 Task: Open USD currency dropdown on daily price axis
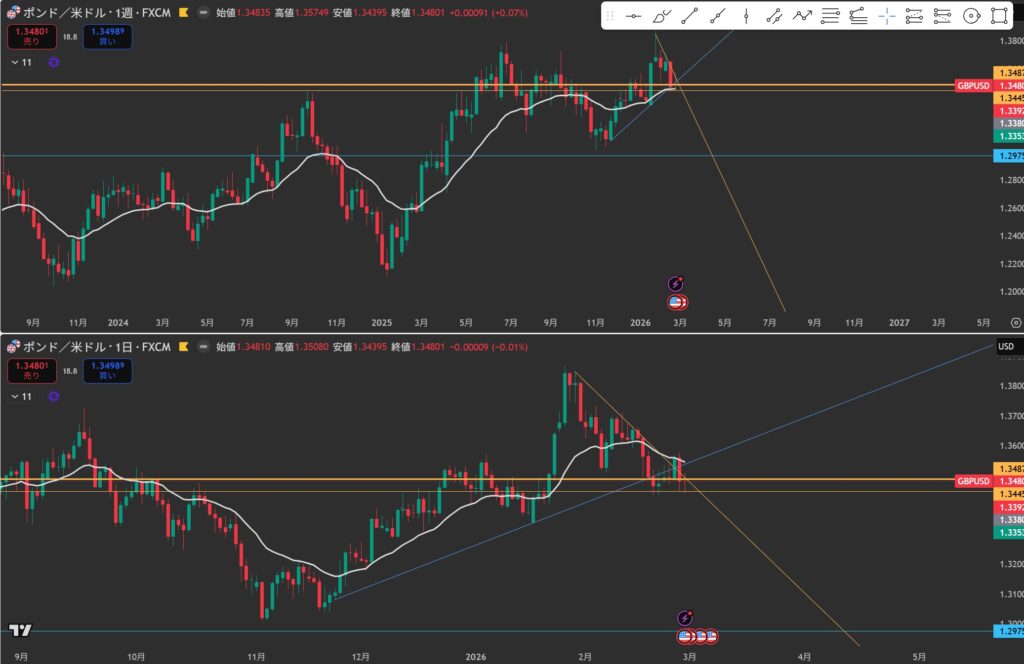[x=1005, y=346]
